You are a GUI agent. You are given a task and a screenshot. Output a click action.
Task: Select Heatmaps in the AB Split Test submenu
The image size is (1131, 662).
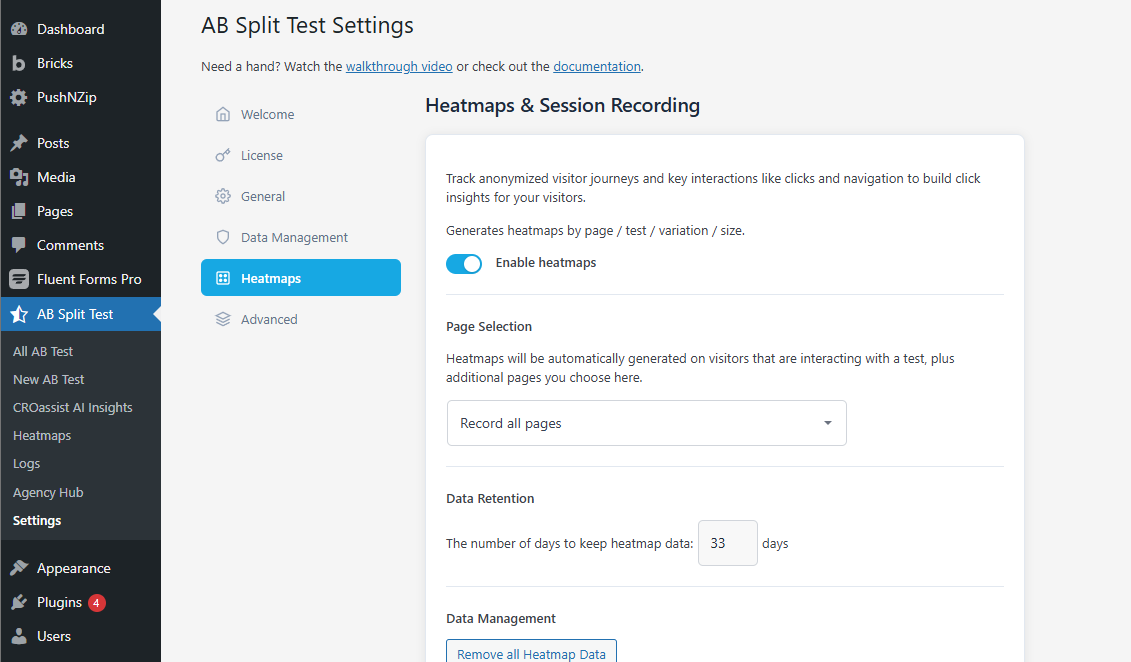40,435
